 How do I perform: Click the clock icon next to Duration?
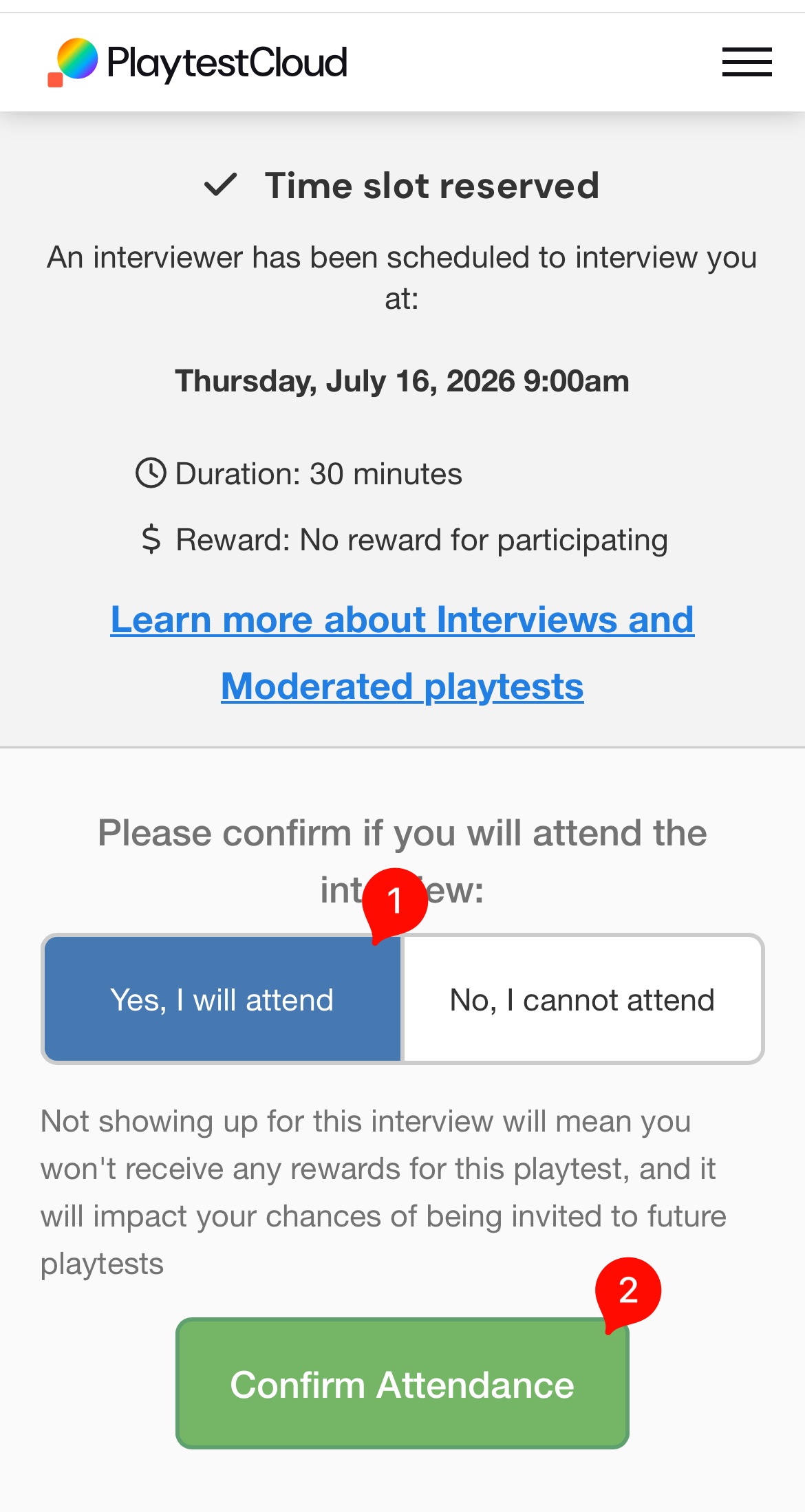click(x=151, y=473)
